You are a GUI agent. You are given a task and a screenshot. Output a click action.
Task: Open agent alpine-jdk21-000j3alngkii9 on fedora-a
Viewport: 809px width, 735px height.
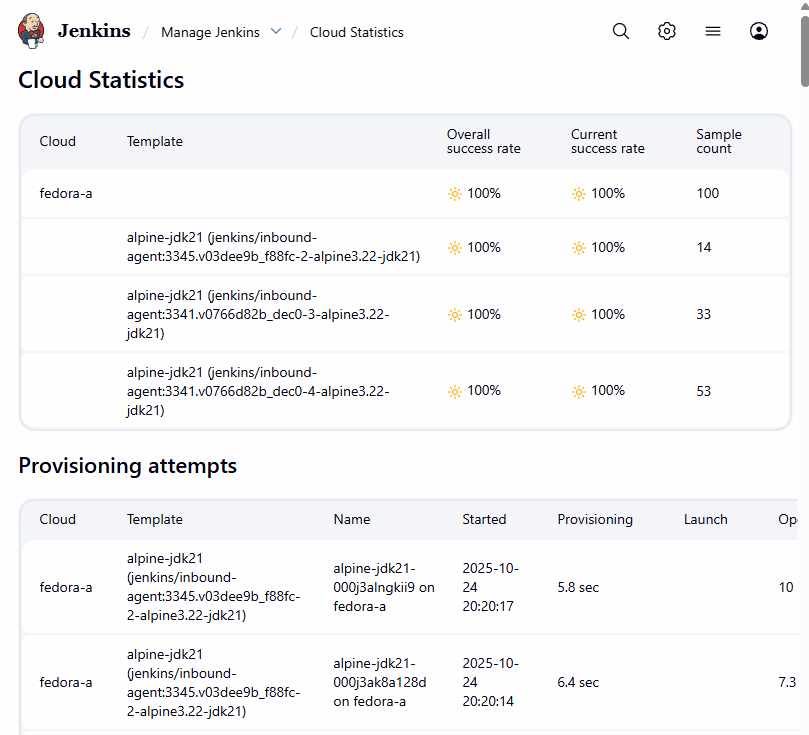click(383, 587)
